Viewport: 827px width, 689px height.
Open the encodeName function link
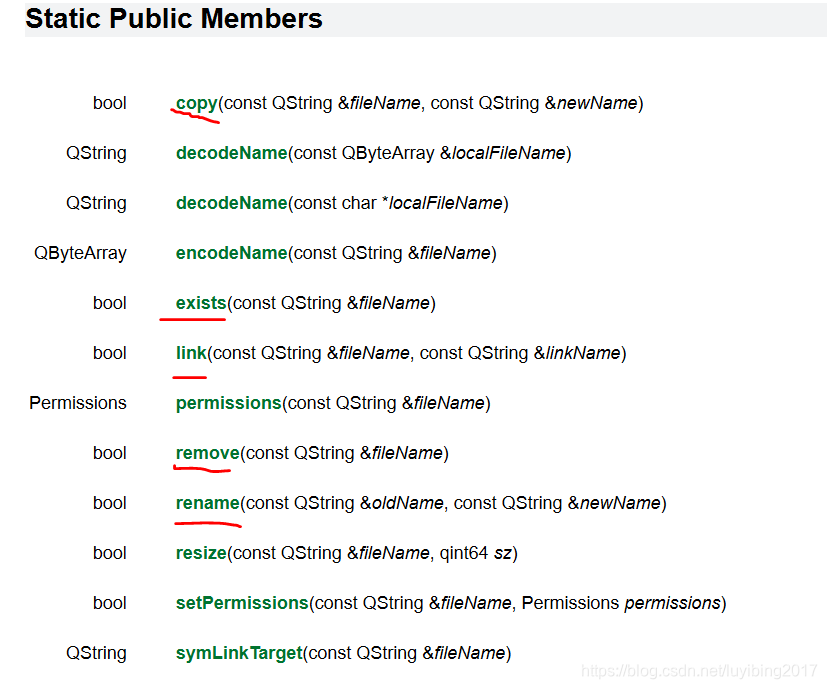[231, 253]
